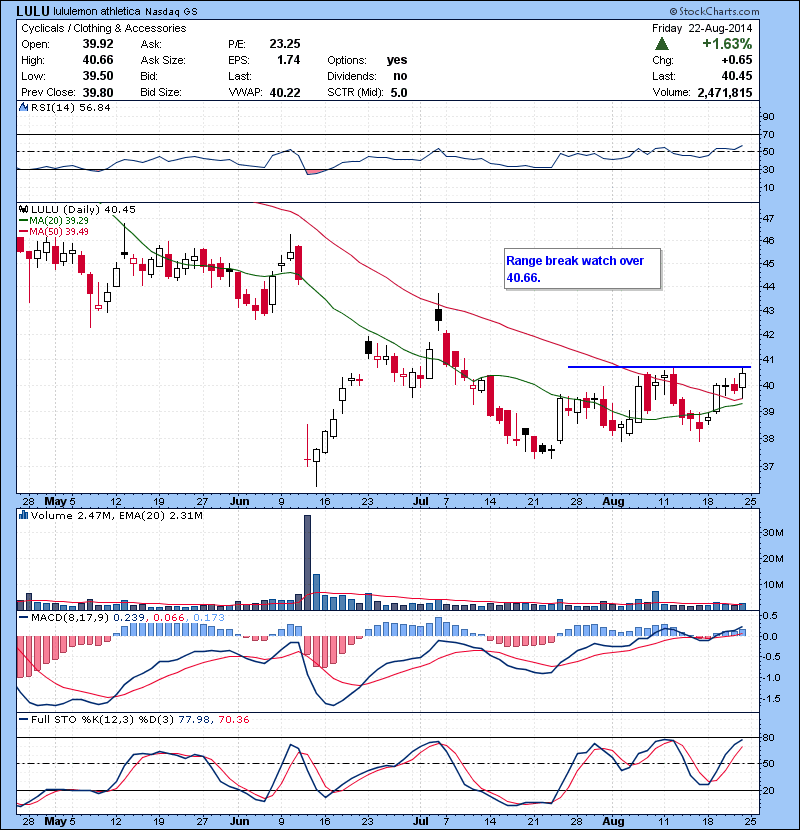
Task: Click the Dividends 'no' value
Action: [400, 76]
